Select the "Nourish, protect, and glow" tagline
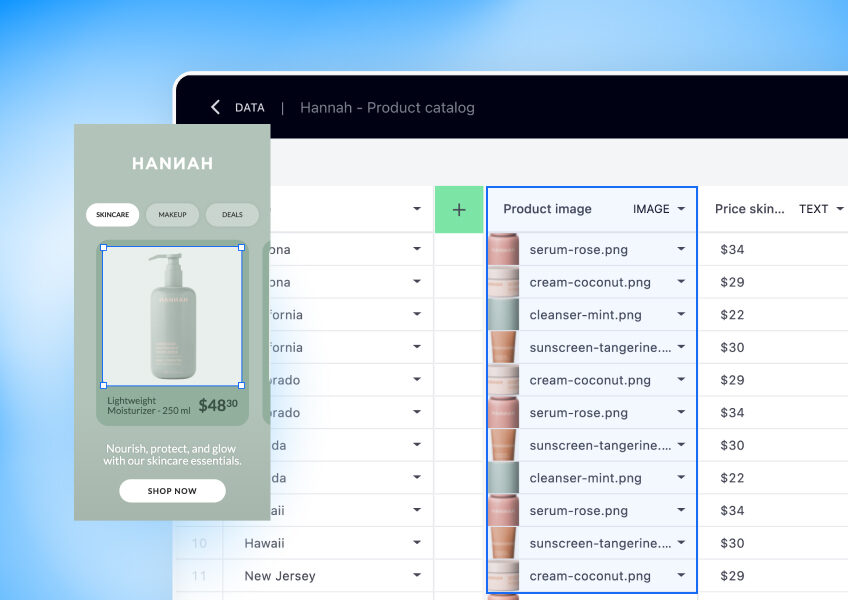The width and height of the screenshot is (848, 600). (x=173, y=454)
